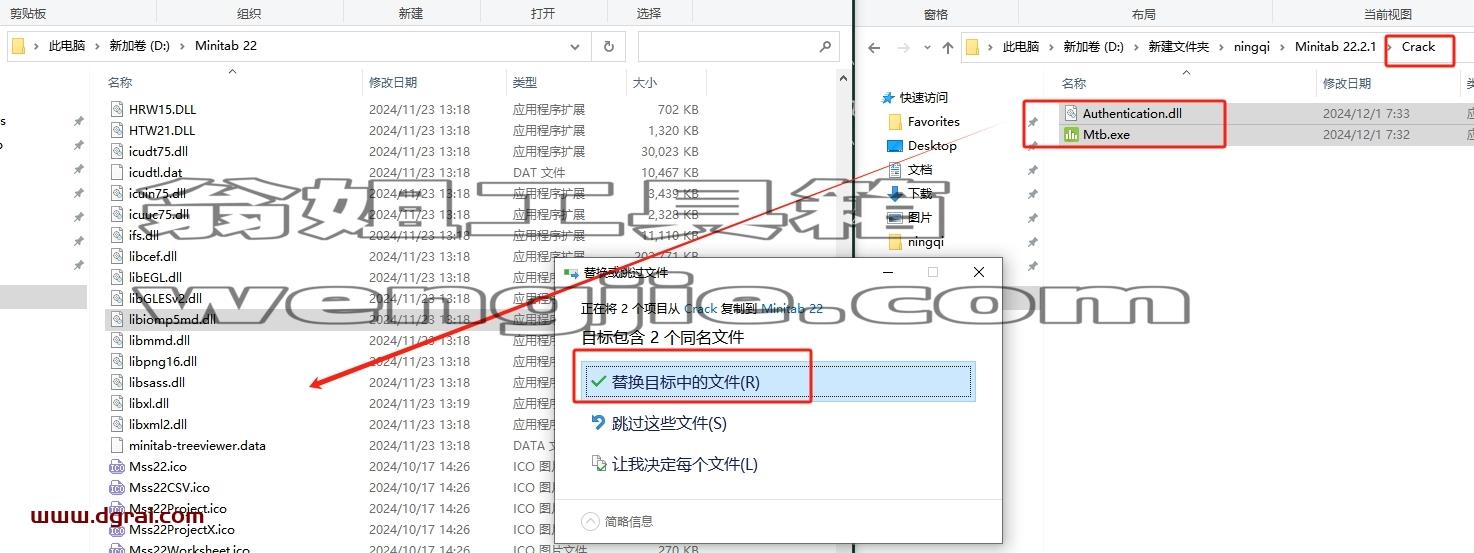Select libxml2.dll file

tap(158, 425)
